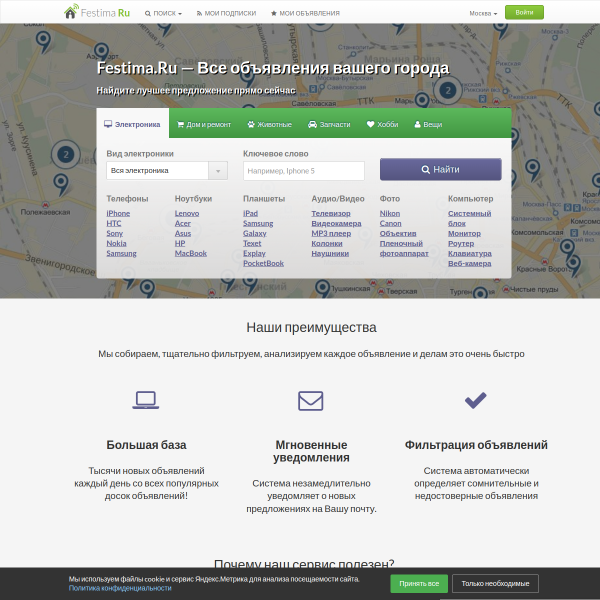This screenshot has width=600, height=600.
Task: Open Мои объявления page
Action: [x=305, y=13]
